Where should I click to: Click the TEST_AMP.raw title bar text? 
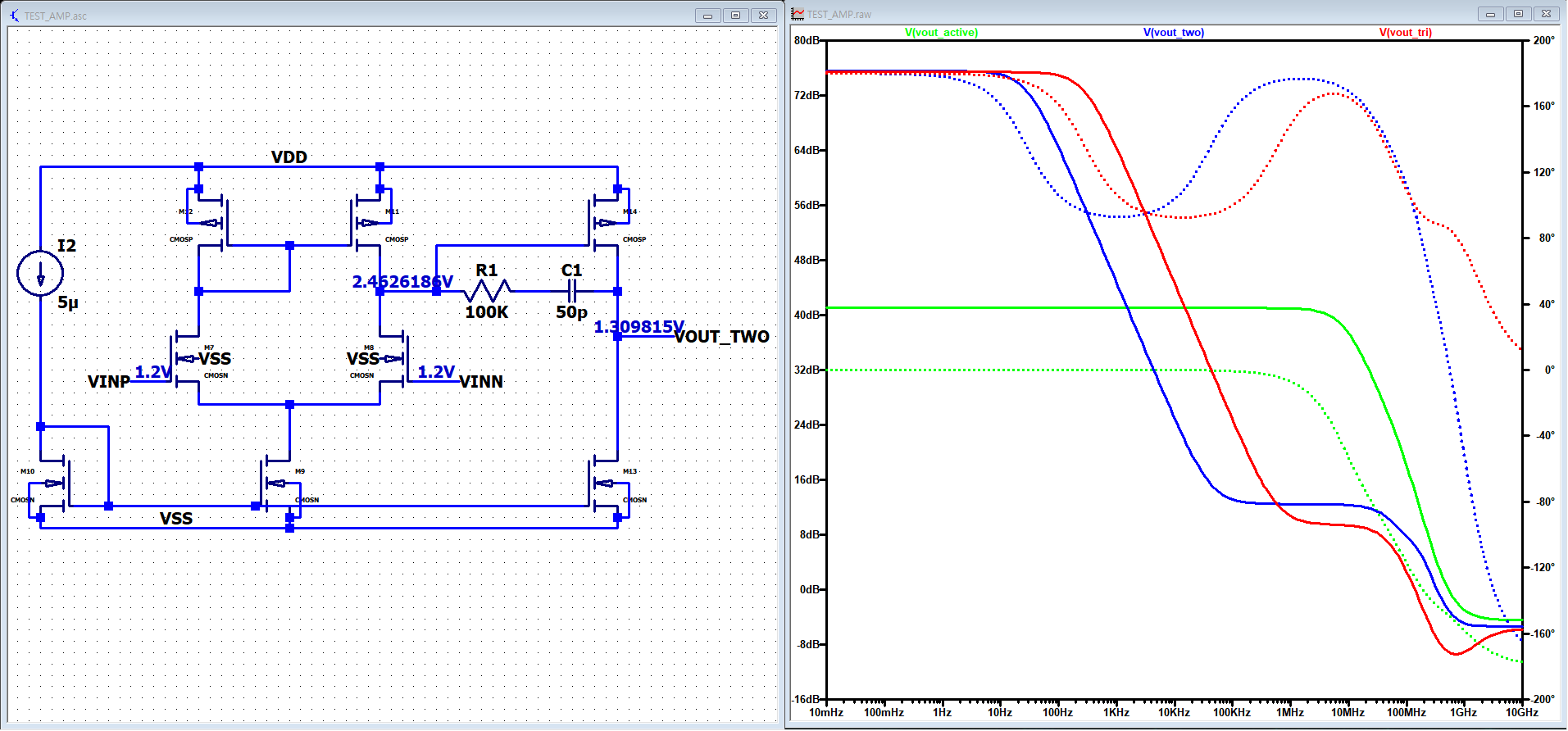pyautogui.click(x=839, y=14)
